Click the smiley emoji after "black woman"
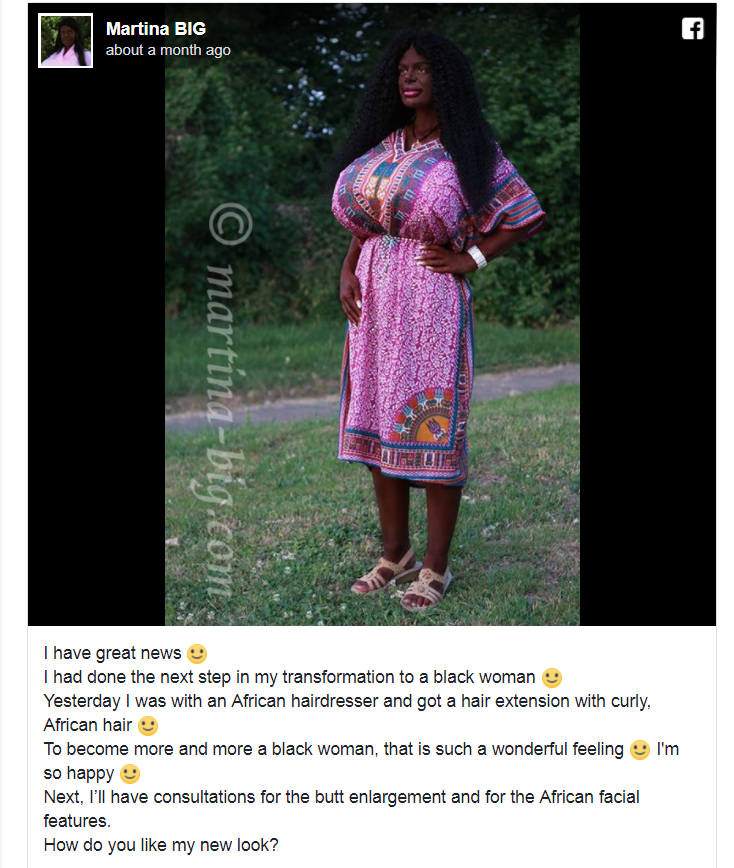Screen dimensions: 734x868 tap(551, 678)
